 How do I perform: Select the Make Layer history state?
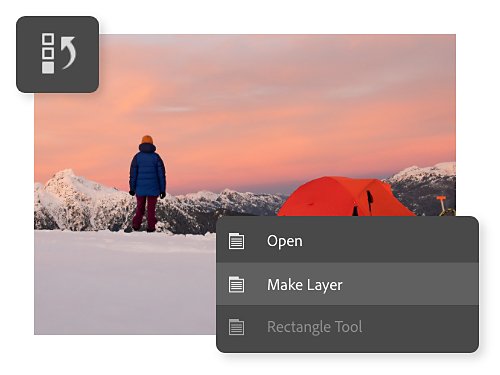click(347, 284)
